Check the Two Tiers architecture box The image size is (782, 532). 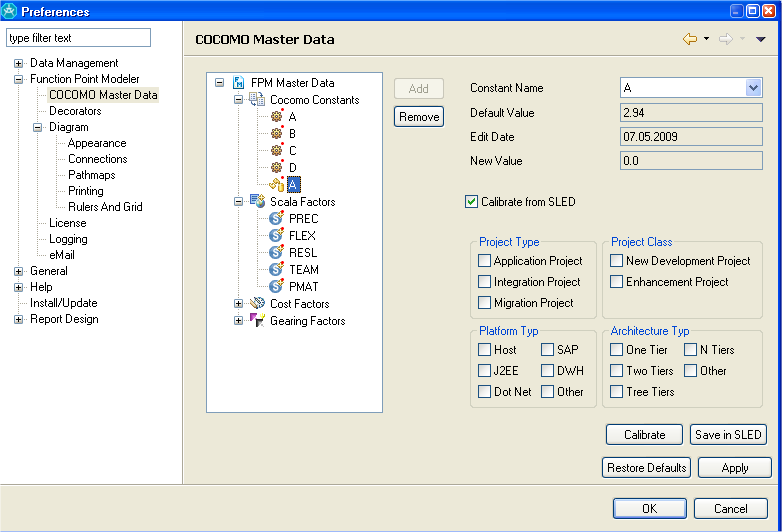click(x=616, y=370)
